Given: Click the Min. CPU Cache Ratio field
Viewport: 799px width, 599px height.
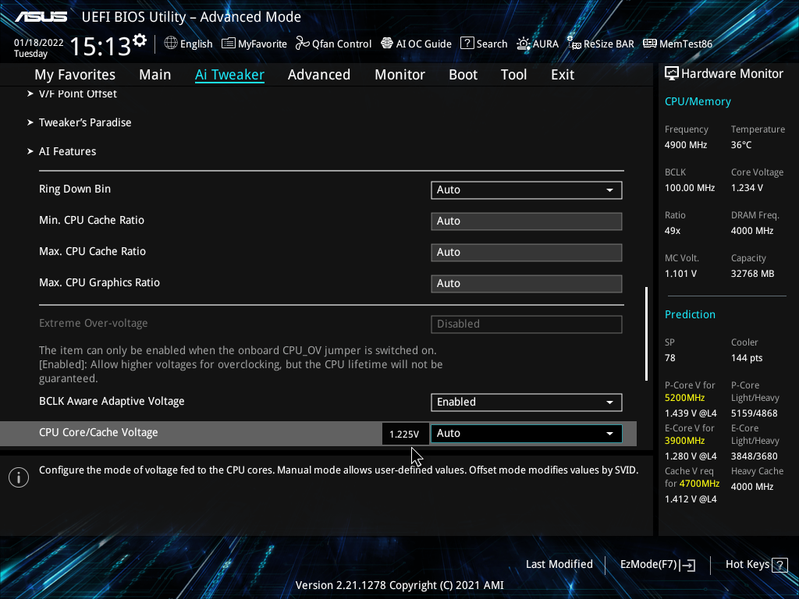Looking at the screenshot, I should (x=526, y=221).
